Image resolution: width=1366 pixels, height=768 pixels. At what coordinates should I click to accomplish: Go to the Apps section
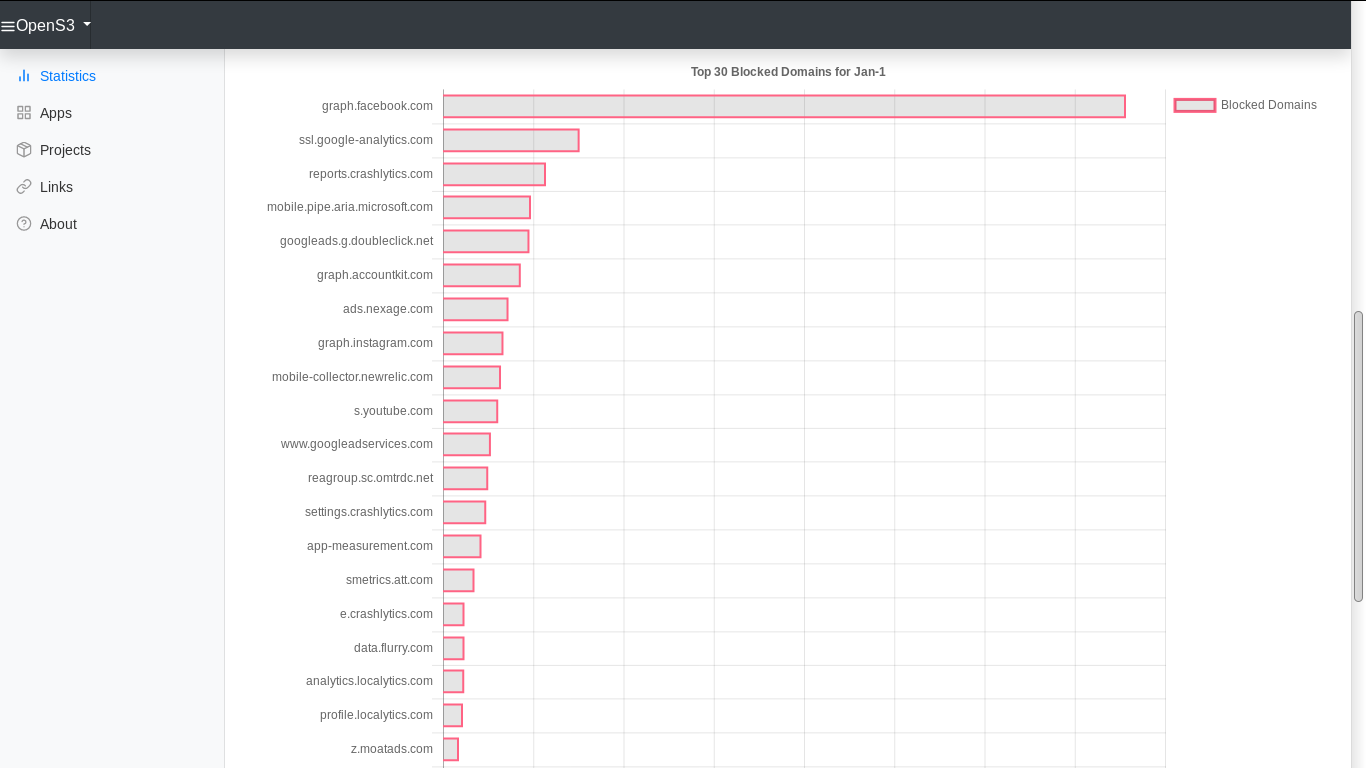[56, 113]
